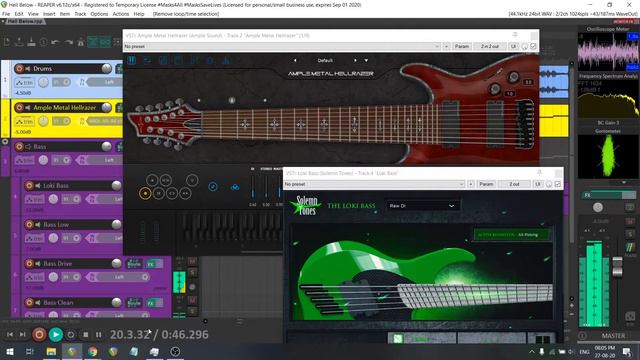Toggle the metronome toolbar icon

pos(80,42)
